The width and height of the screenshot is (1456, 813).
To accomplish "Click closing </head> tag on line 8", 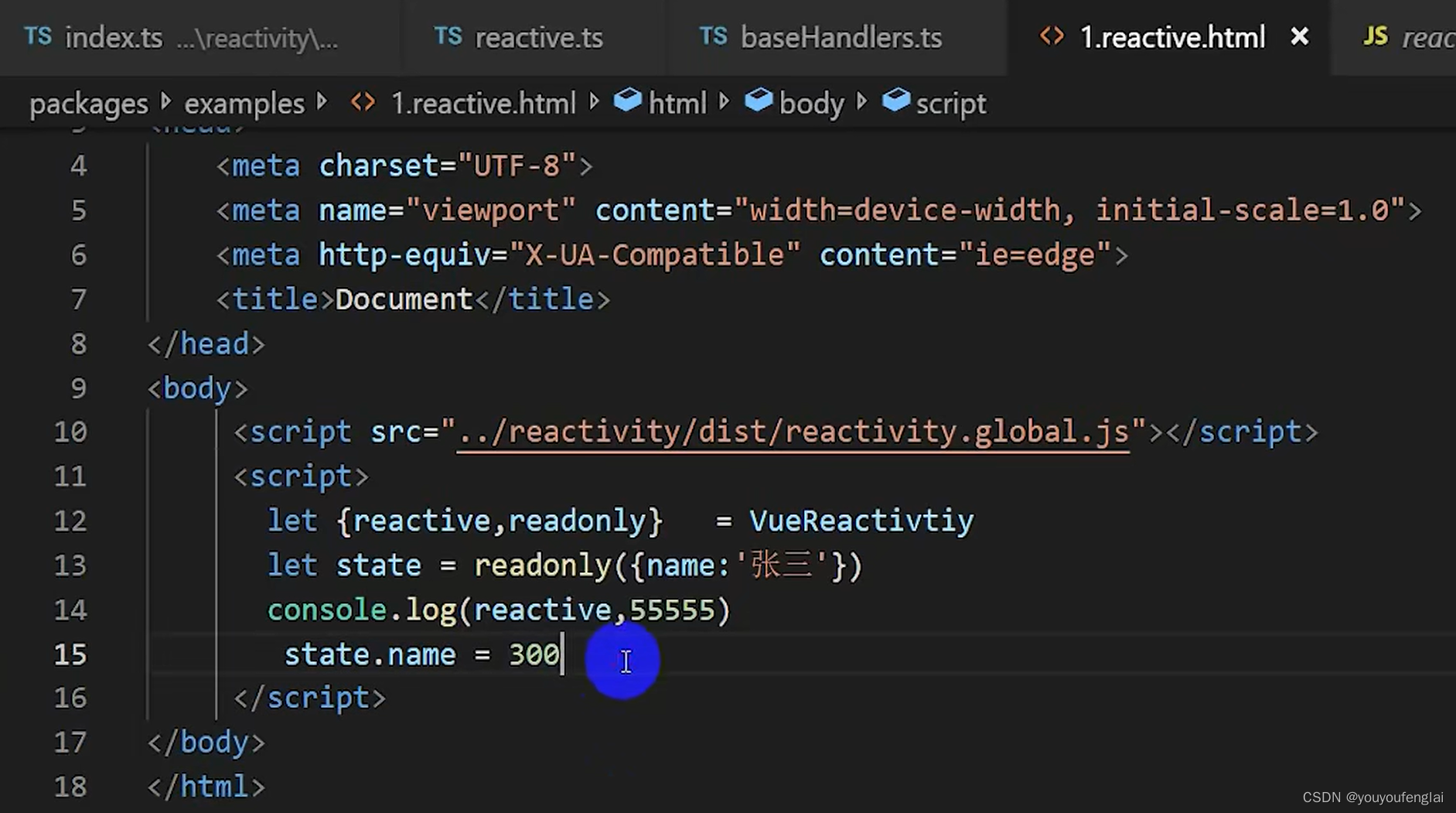I will pos(206,343).
